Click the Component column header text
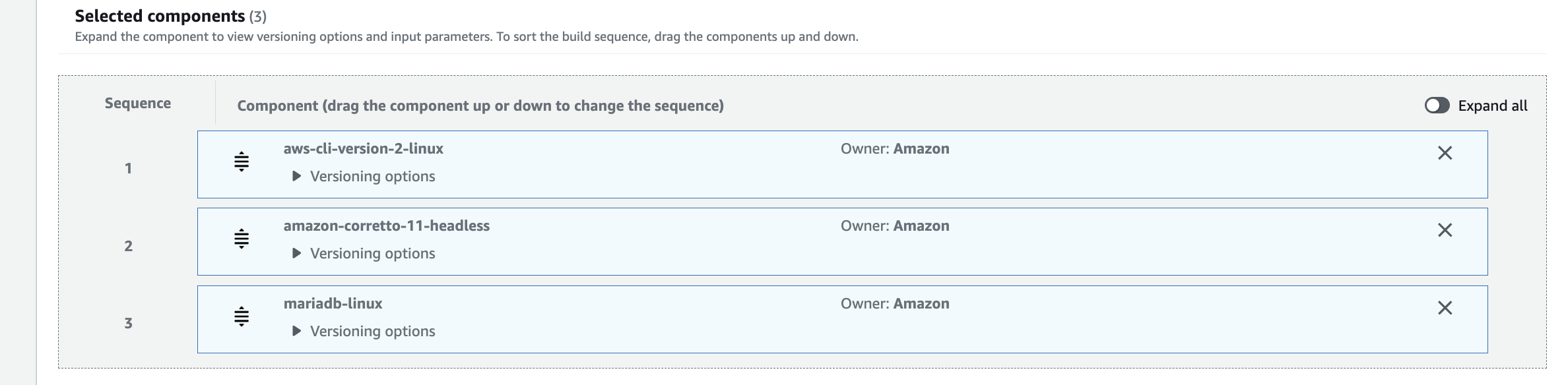Screen dimensions: 1568x385 (480, 105)
